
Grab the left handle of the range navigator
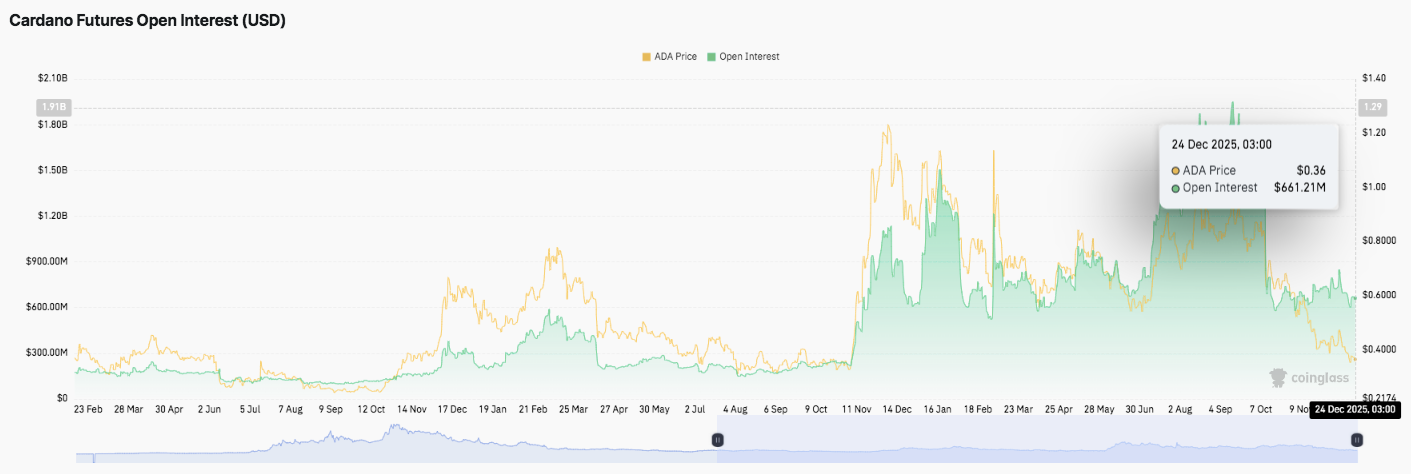click(x=717, y=440)
